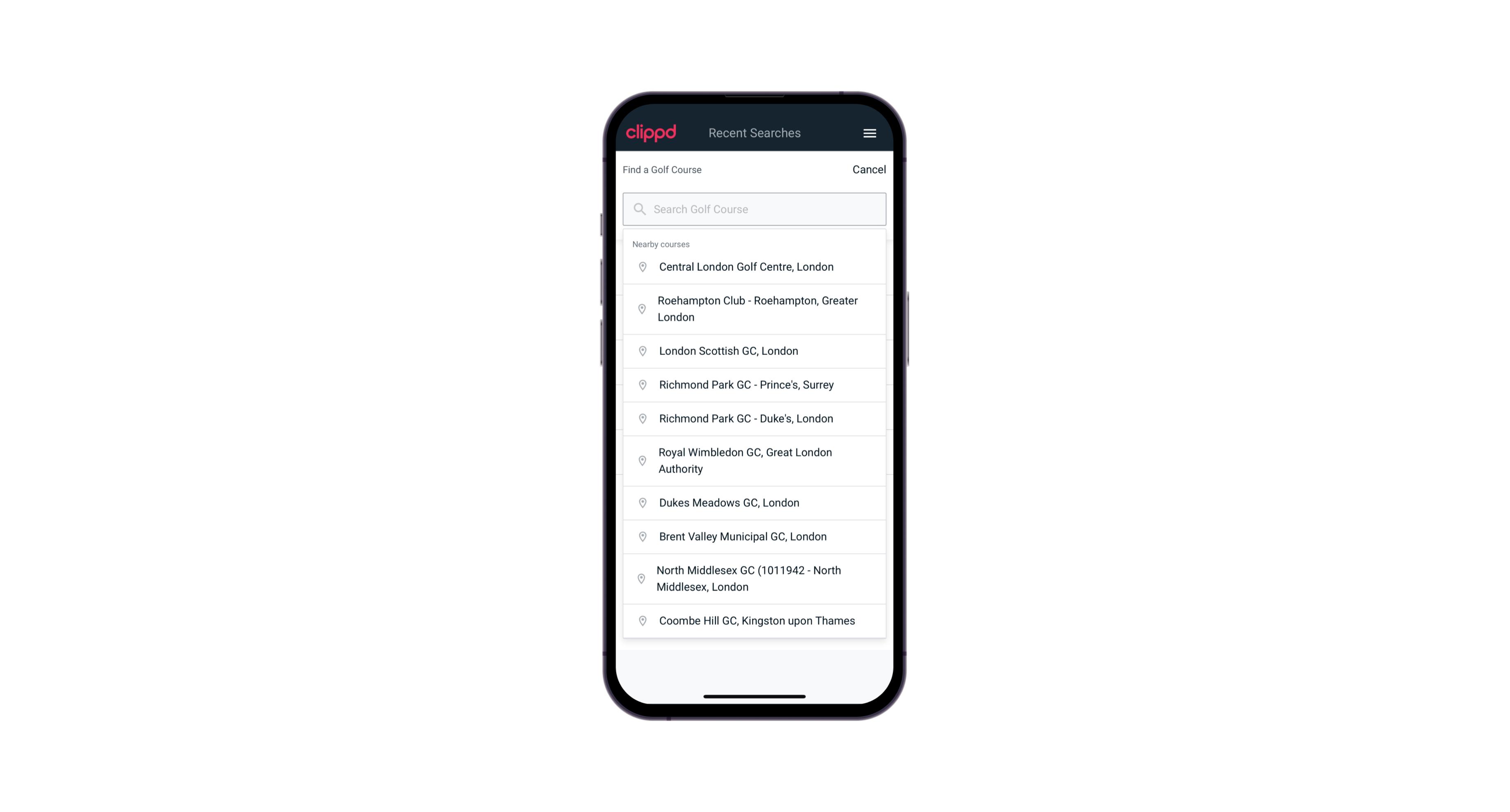Click the hamburger menu icon
The image size is (1510, 812).
click(870, 133)
